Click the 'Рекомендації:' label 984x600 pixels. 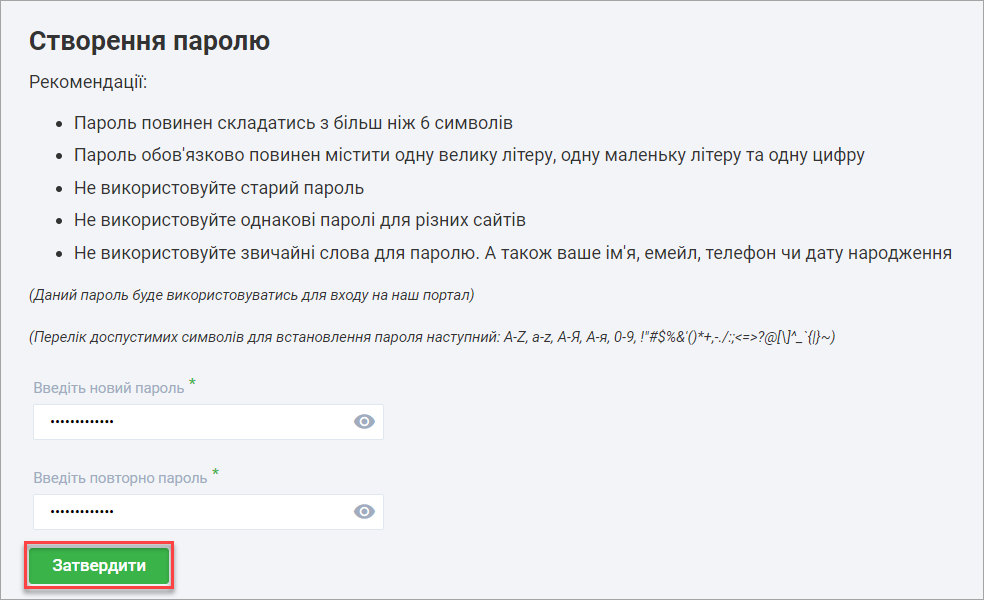point(88,81)
